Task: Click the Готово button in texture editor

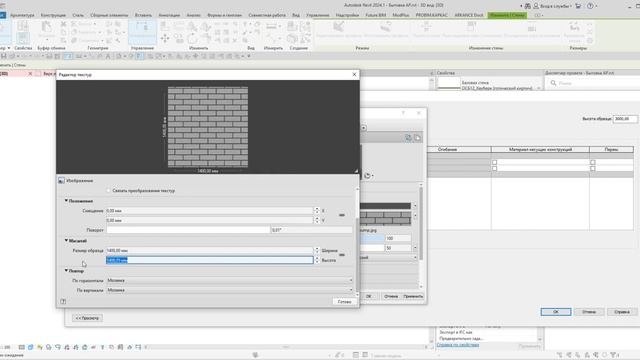Action: click(344, 302)
